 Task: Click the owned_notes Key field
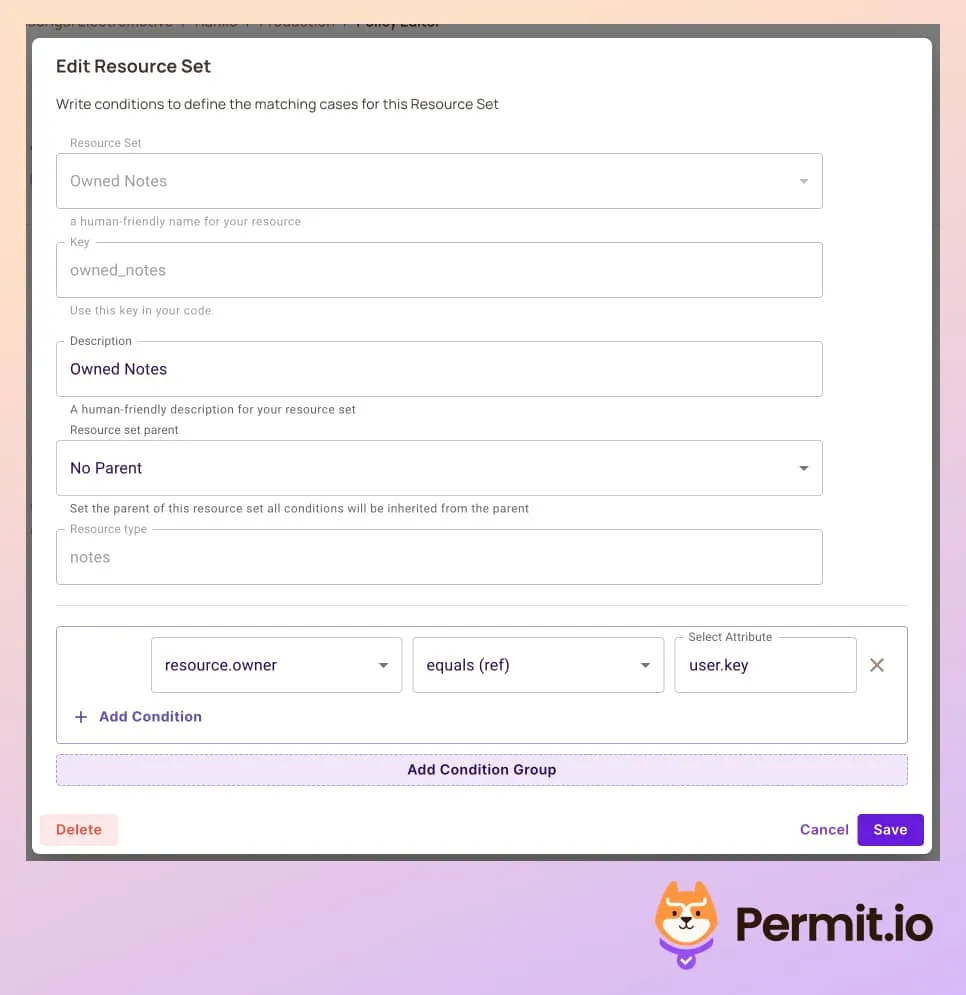(x=440, y=269)
